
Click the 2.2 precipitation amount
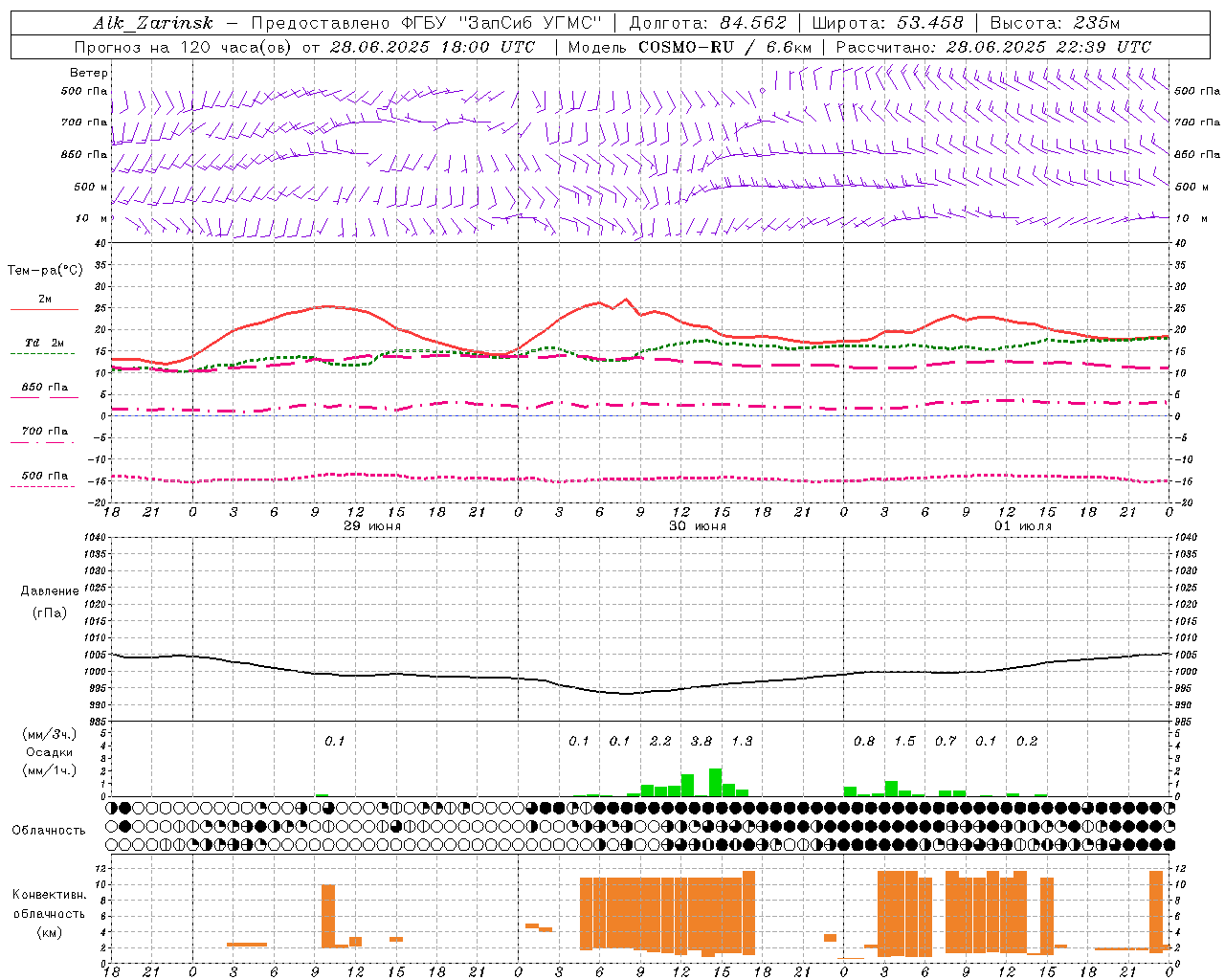pyautogui.click(x=660, y=741)
